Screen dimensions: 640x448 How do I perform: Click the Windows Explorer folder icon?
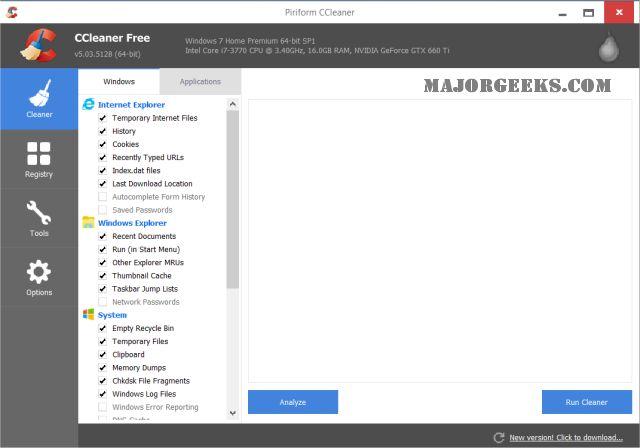pyautogui.click(x=88, y=222)
